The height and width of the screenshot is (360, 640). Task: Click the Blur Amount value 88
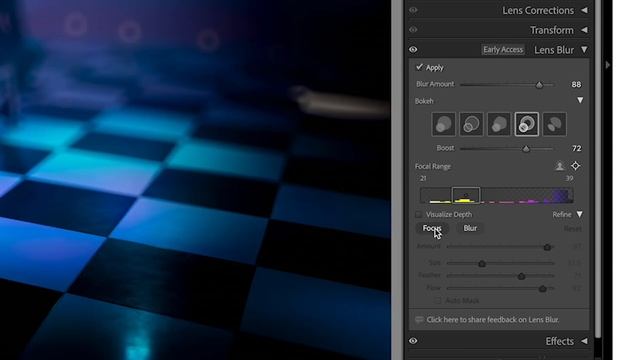coord(576,84)
